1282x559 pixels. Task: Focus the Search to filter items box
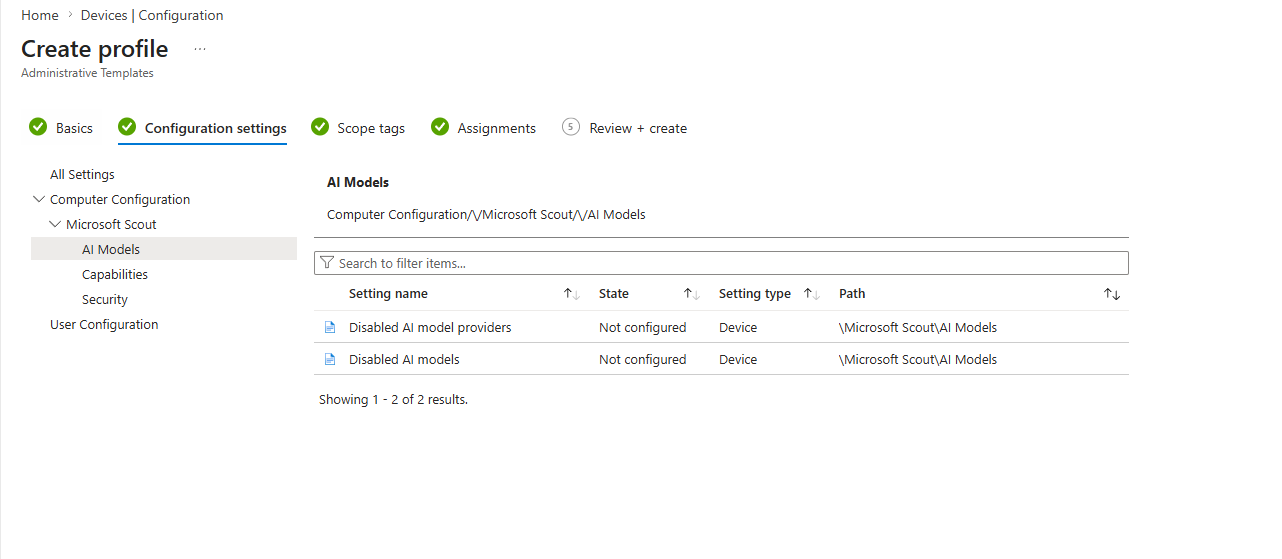click(x=721, y=263)
